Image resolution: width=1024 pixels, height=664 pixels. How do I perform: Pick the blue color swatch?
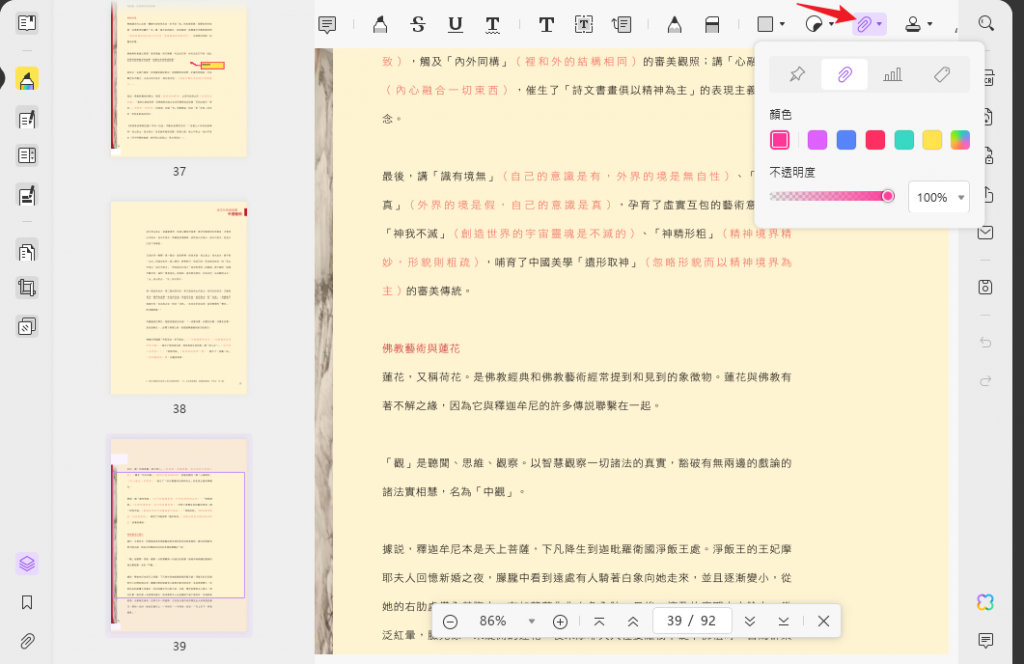[846, 140]
